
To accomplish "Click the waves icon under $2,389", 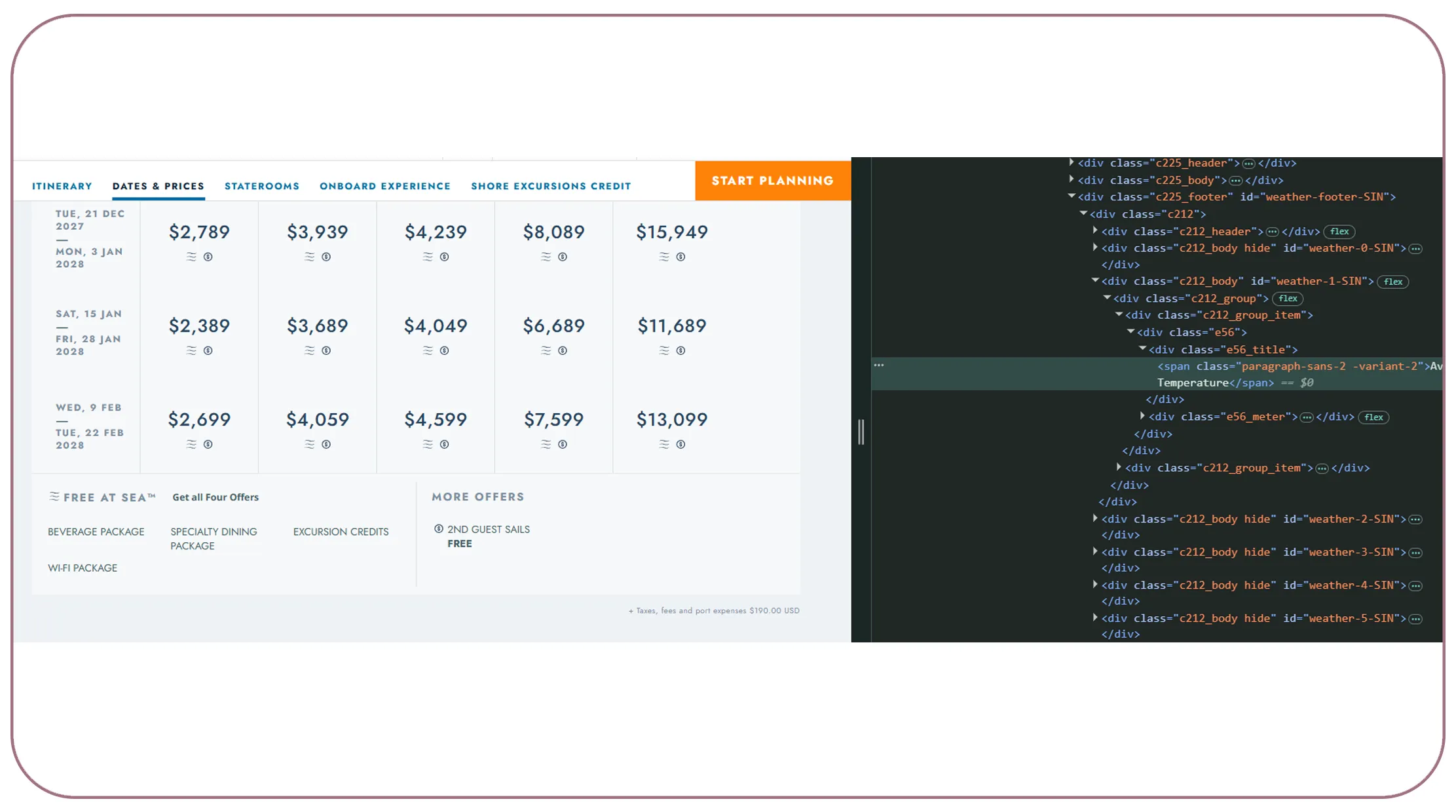I will [191, 350].
